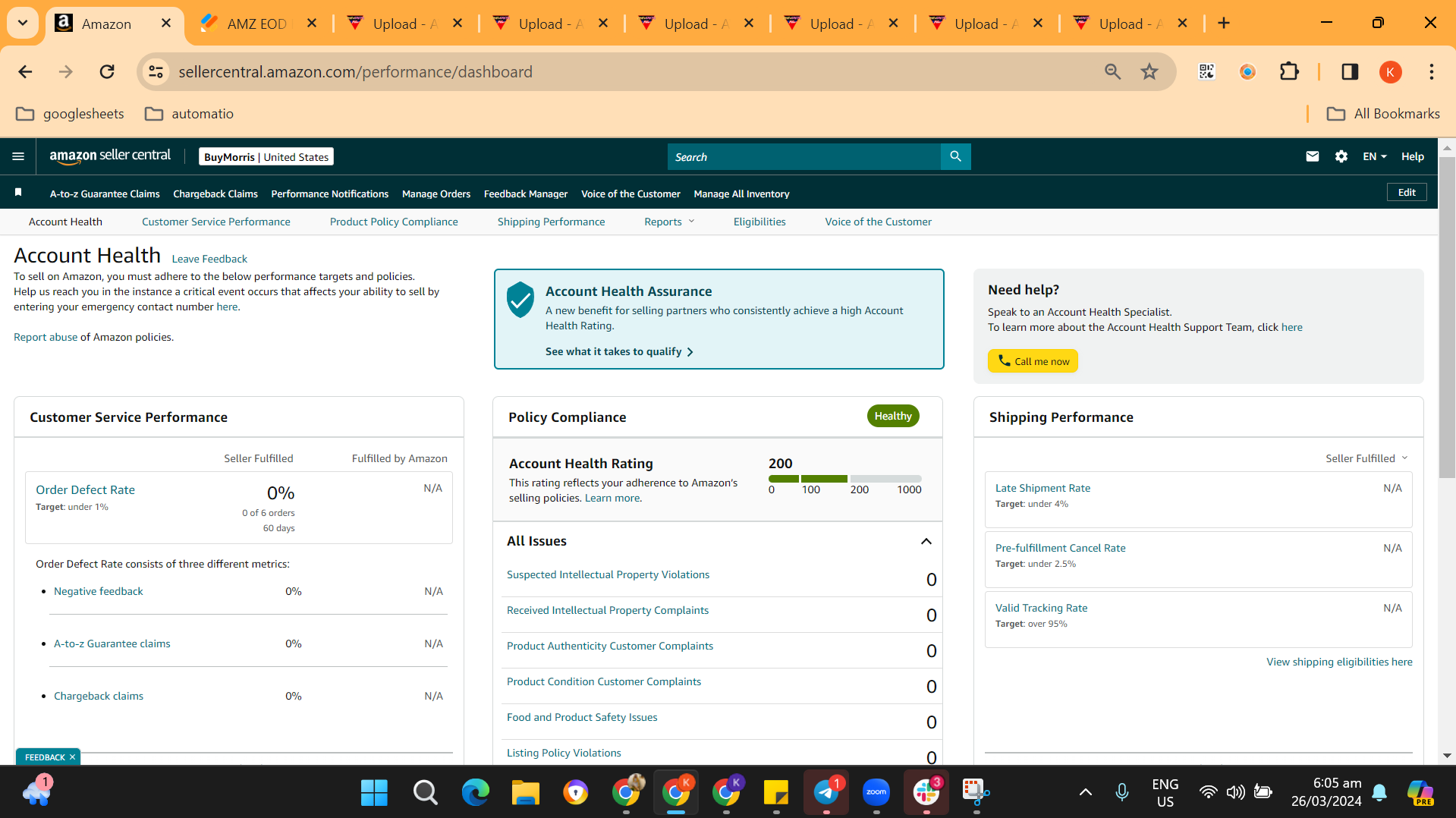Open Leave Feedback link
Screen dimensions: 1456x818
pos(209,259)
